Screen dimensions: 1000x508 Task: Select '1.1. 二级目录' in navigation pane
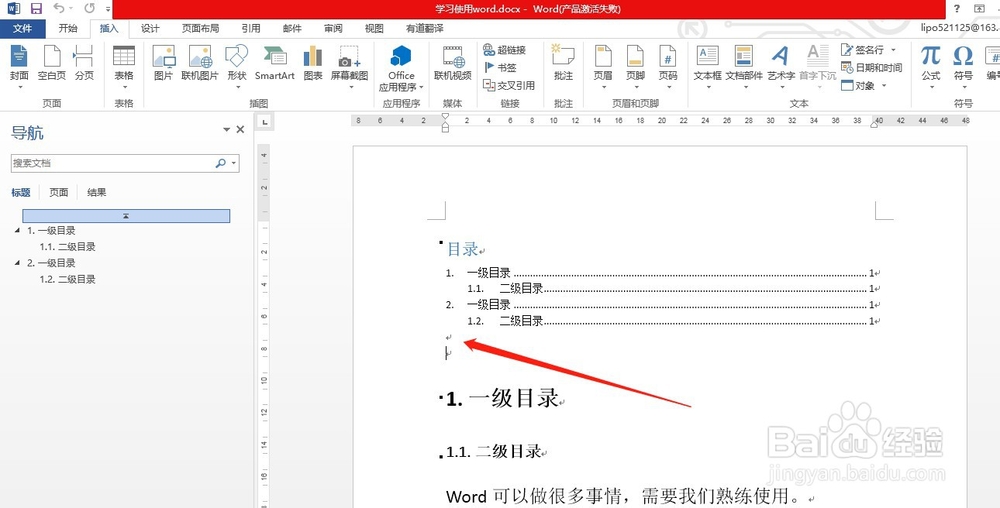(68, 247)
